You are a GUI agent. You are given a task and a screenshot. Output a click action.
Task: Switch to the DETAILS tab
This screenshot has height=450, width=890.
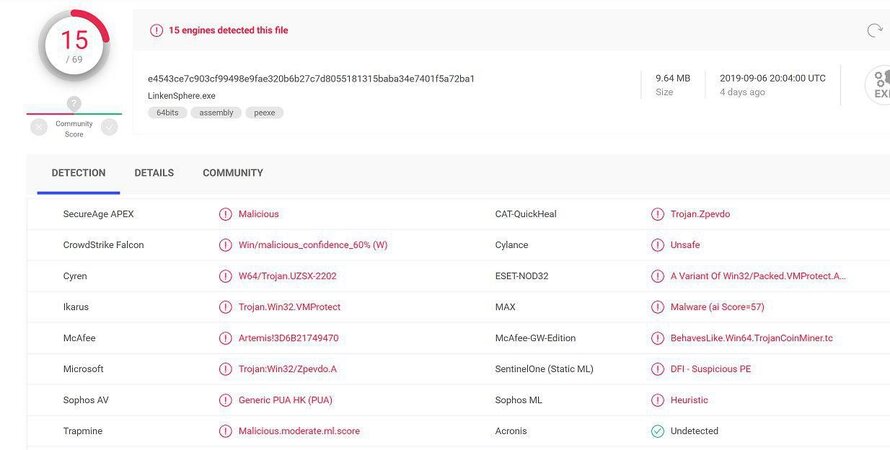tap(154, 173)
